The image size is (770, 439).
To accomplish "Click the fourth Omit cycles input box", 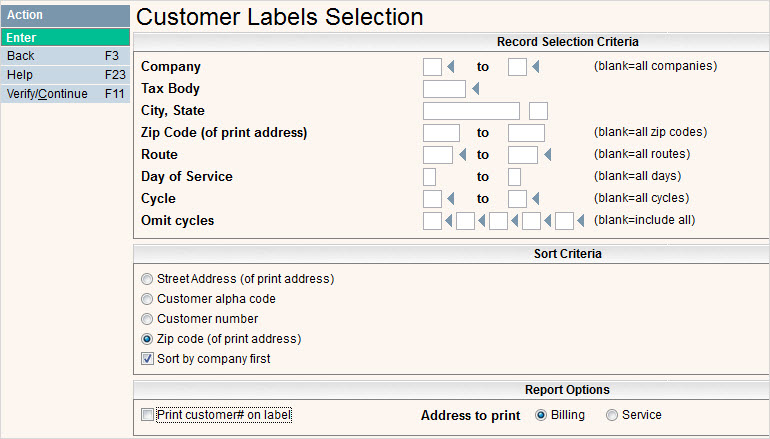I will pos(531,221).
